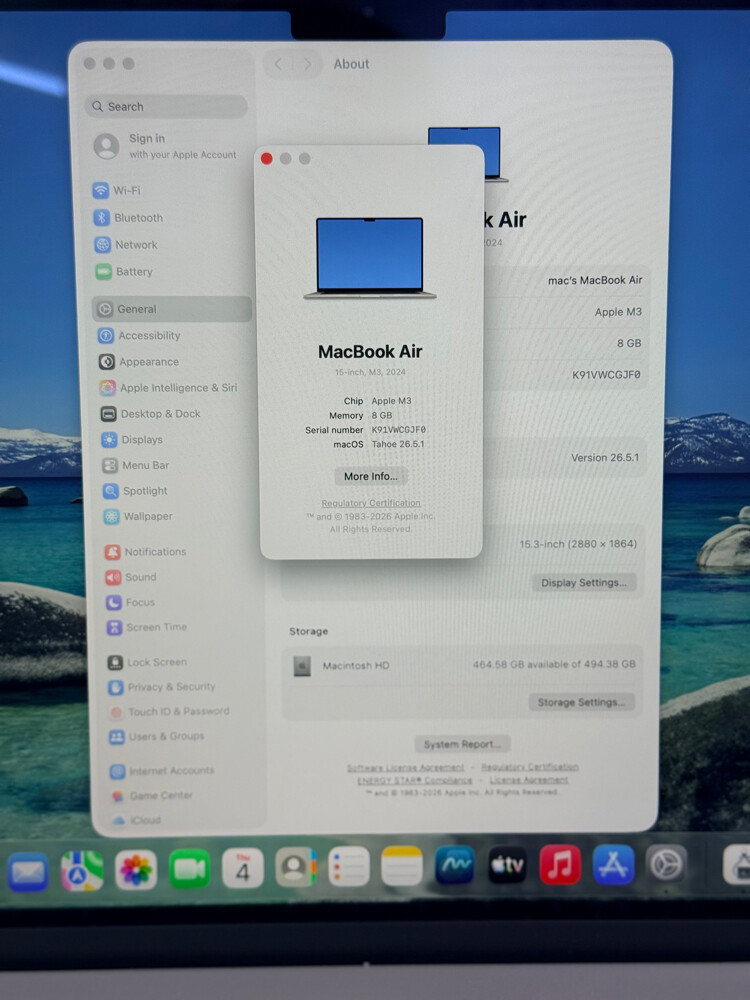Open Privacy & Security settings
The width and height of the screenshot is (750, 1000).
pyautogui.click(x=162, y=687)
